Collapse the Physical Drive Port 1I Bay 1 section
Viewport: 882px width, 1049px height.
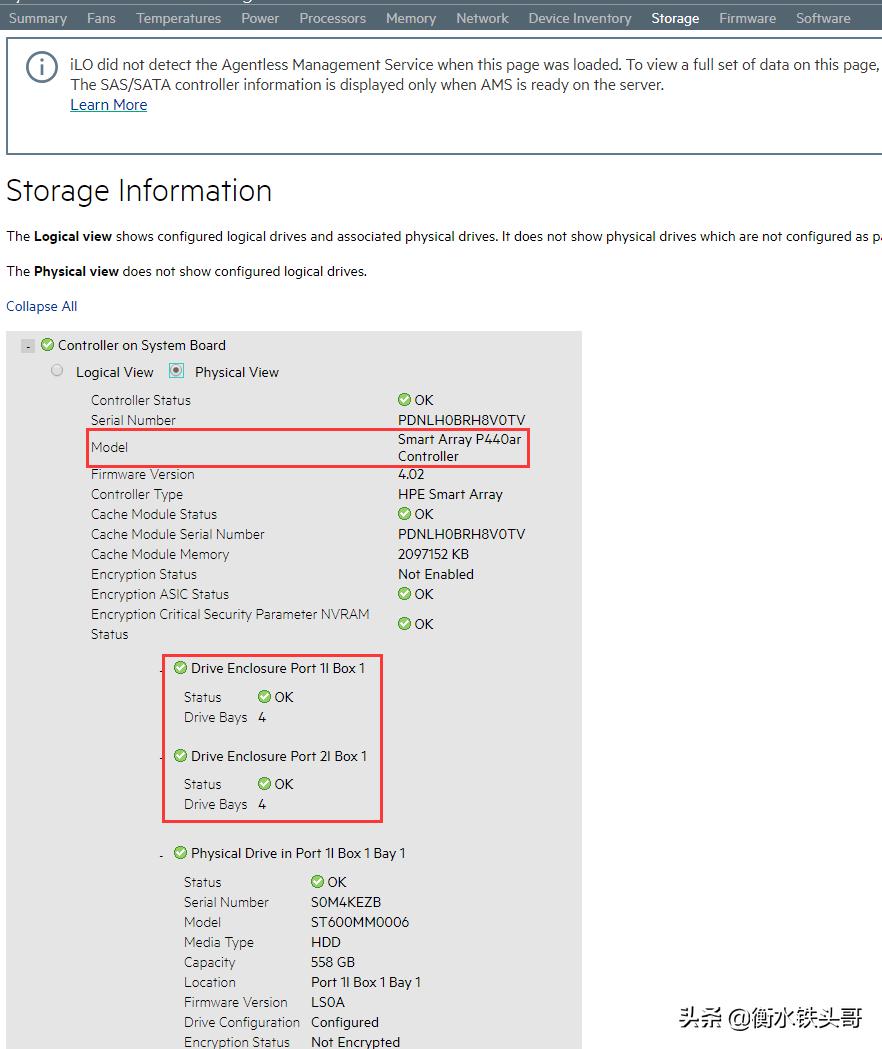(162, 855)
